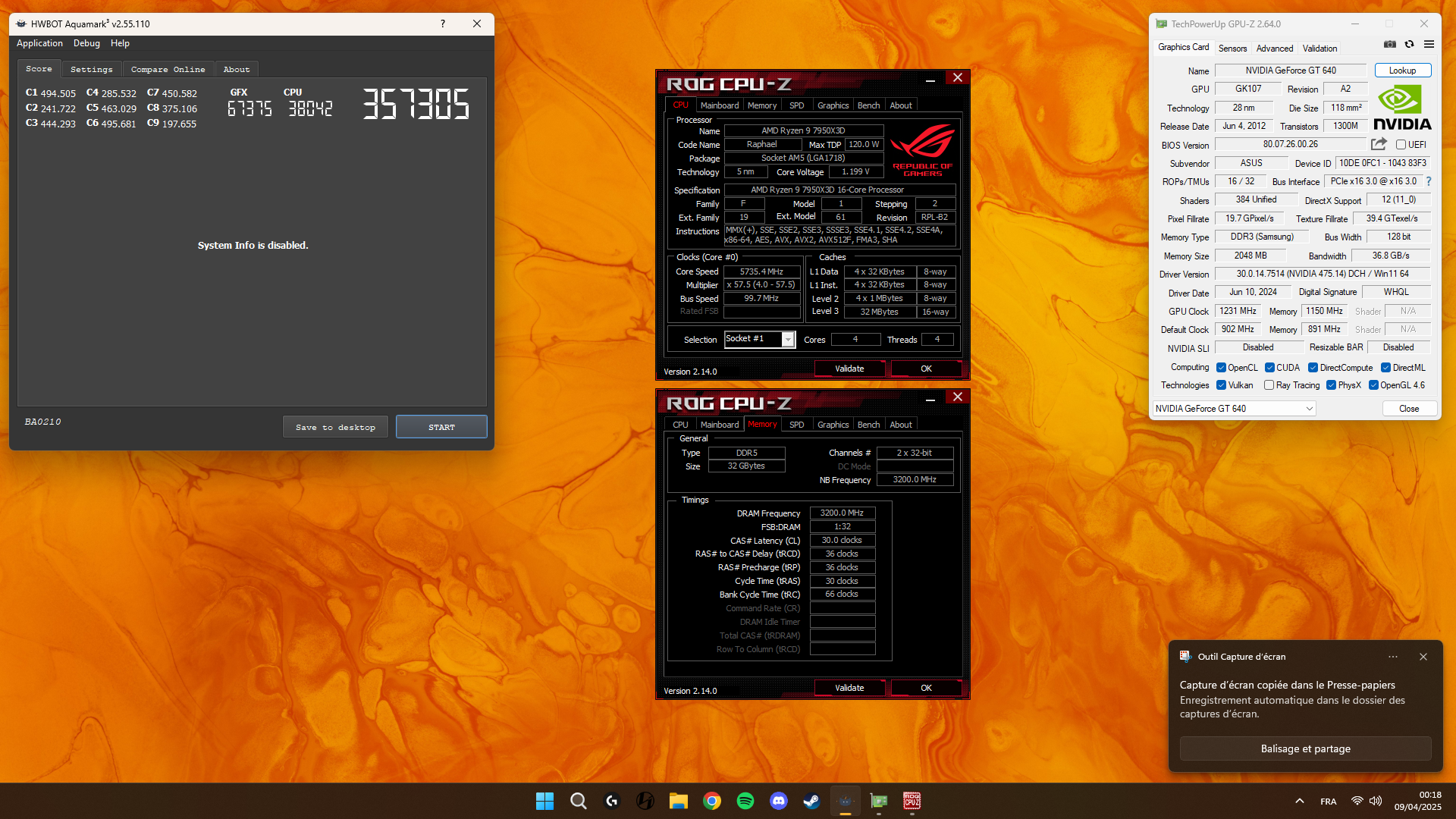The height and width of the screenshot is (819, 1456).
Task: Open FRA language input indicator
Action: [1328, 801]
